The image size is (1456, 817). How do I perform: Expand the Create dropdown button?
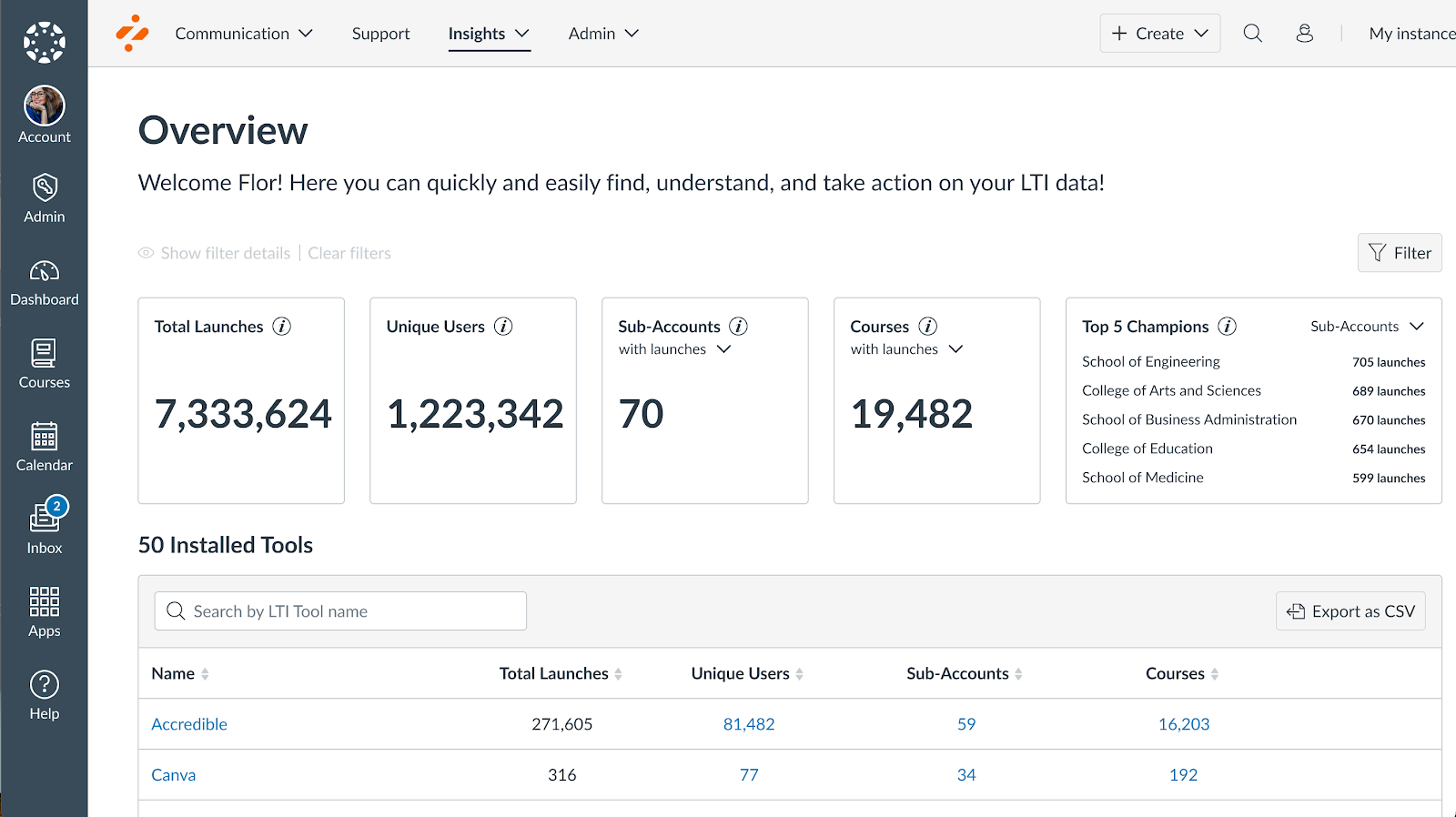pyautogui.click(x=1159, y=34)
